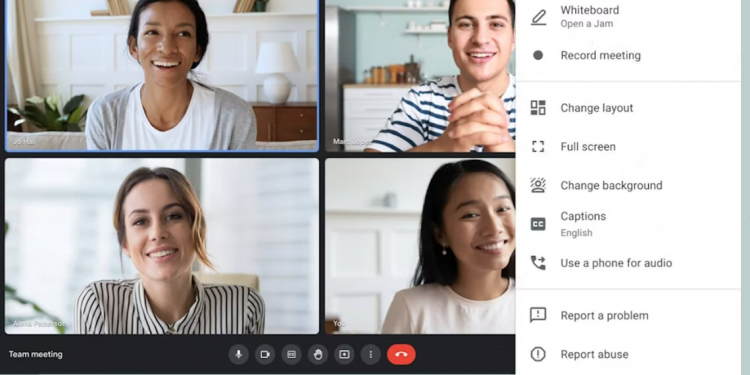The image size is (750, 375).
Task: Click the Report abuse exclamation icon
Action: [538, 354]
